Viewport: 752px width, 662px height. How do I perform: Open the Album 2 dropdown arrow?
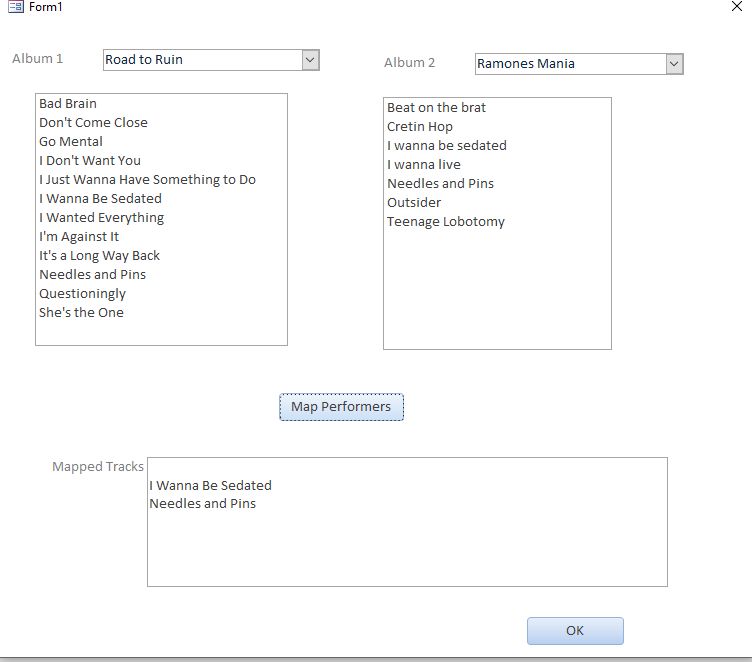[x=674, y=64]
